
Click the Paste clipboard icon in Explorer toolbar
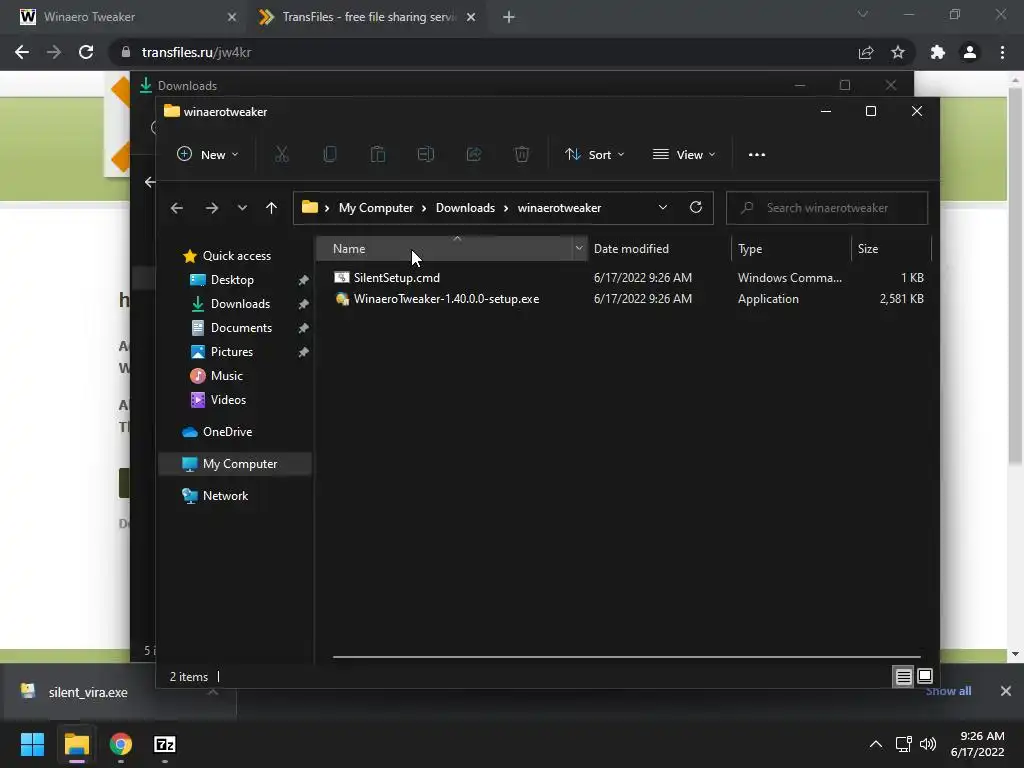[x=377, y=154]
